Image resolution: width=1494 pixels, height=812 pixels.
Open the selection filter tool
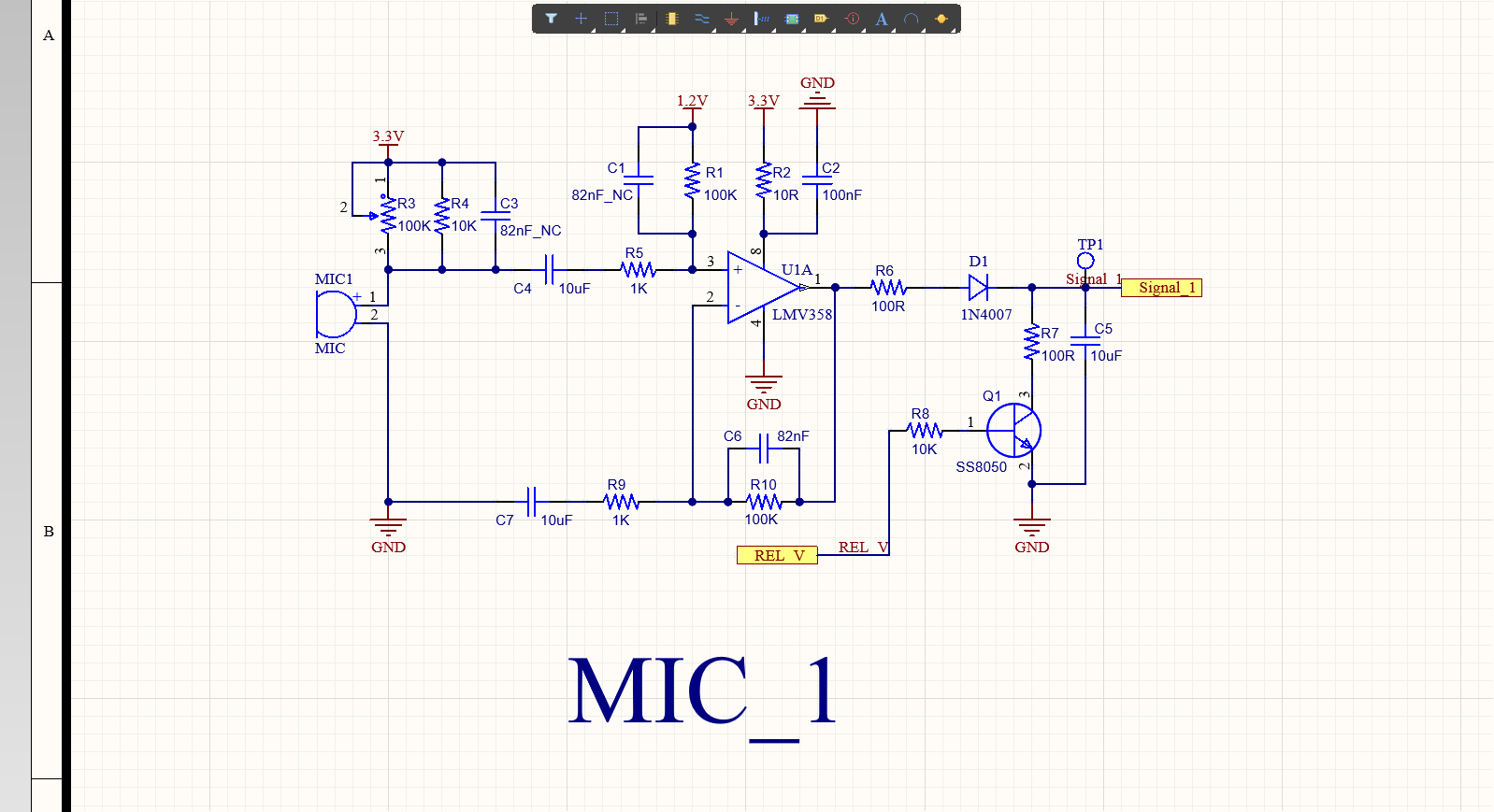point(551,19)
